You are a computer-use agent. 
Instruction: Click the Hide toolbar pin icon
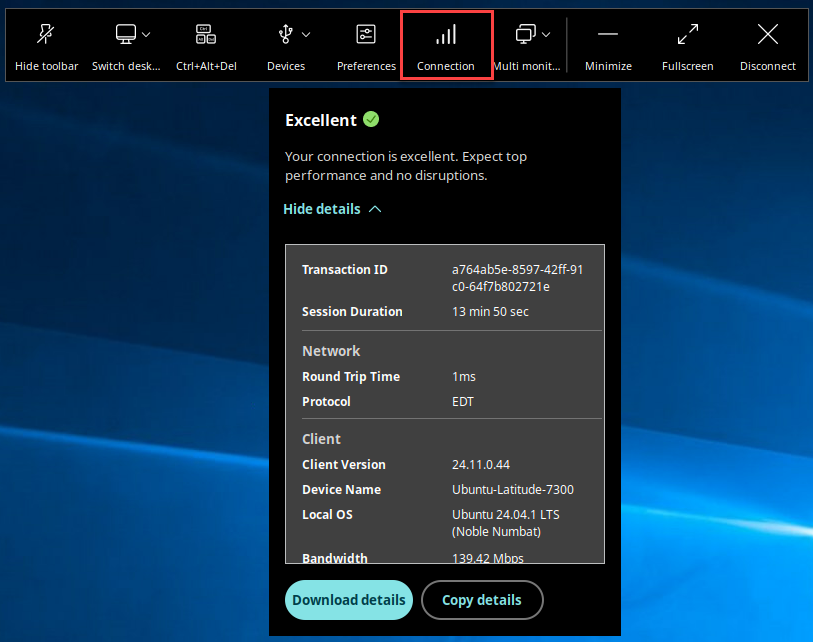click(46, 35)
